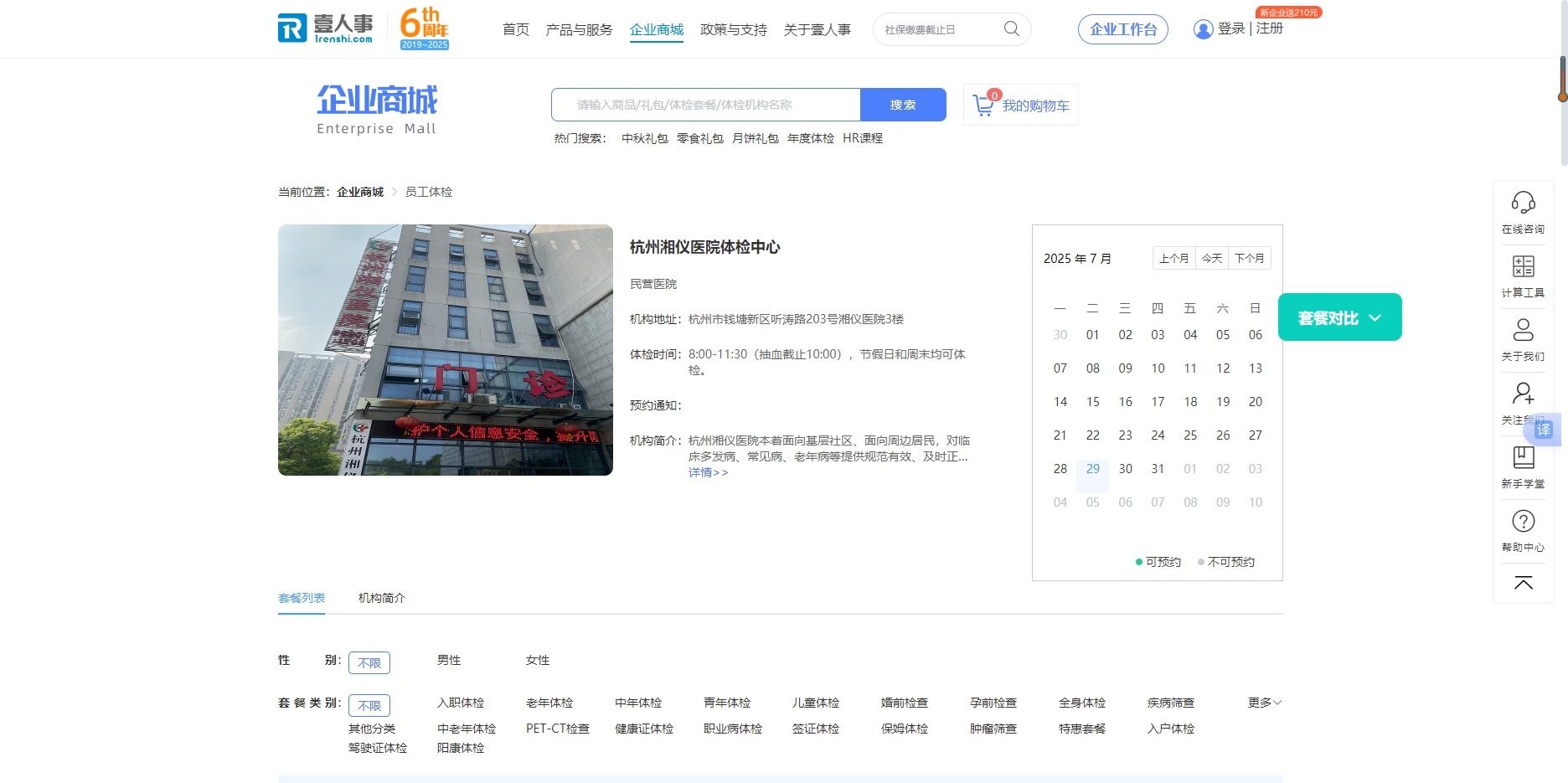Screen dimensions: 1568x783
Task: Click the 企业商城 Enterprise Mall logo
Action: [377, 109]
